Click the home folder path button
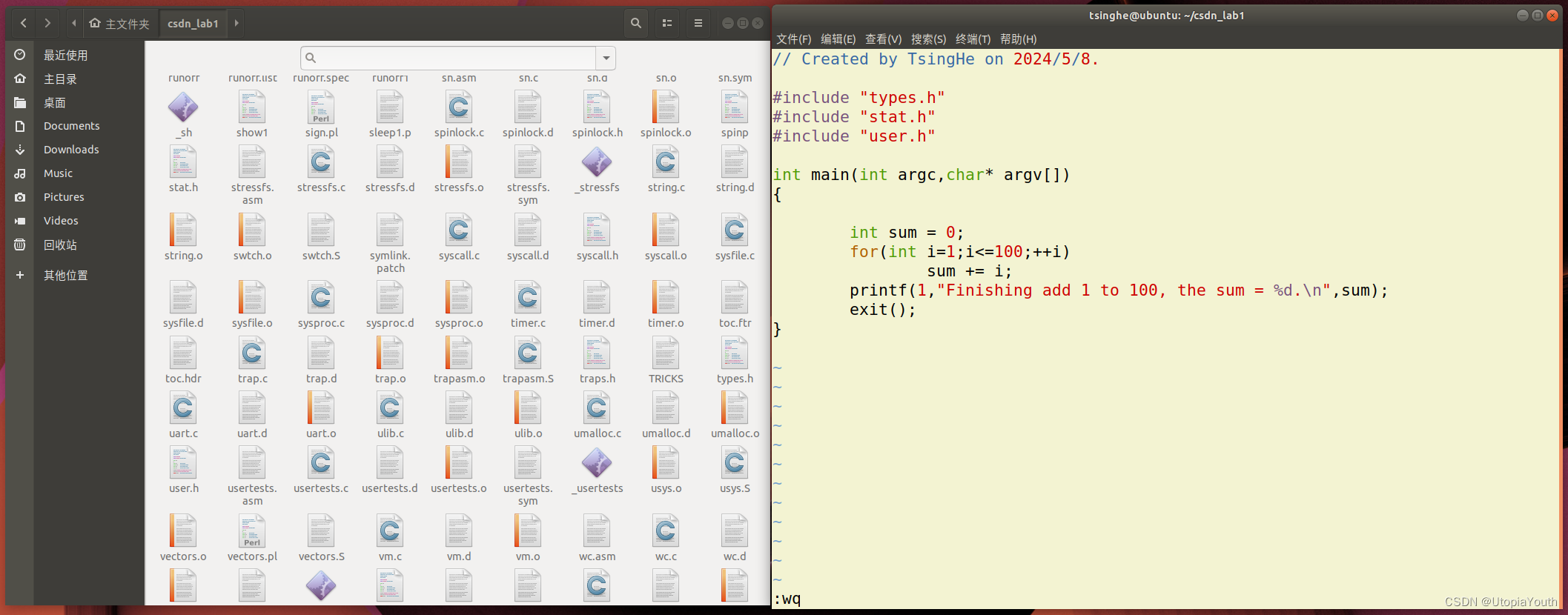This screenshot has height=615, width=1568. (x=119, y=24)
